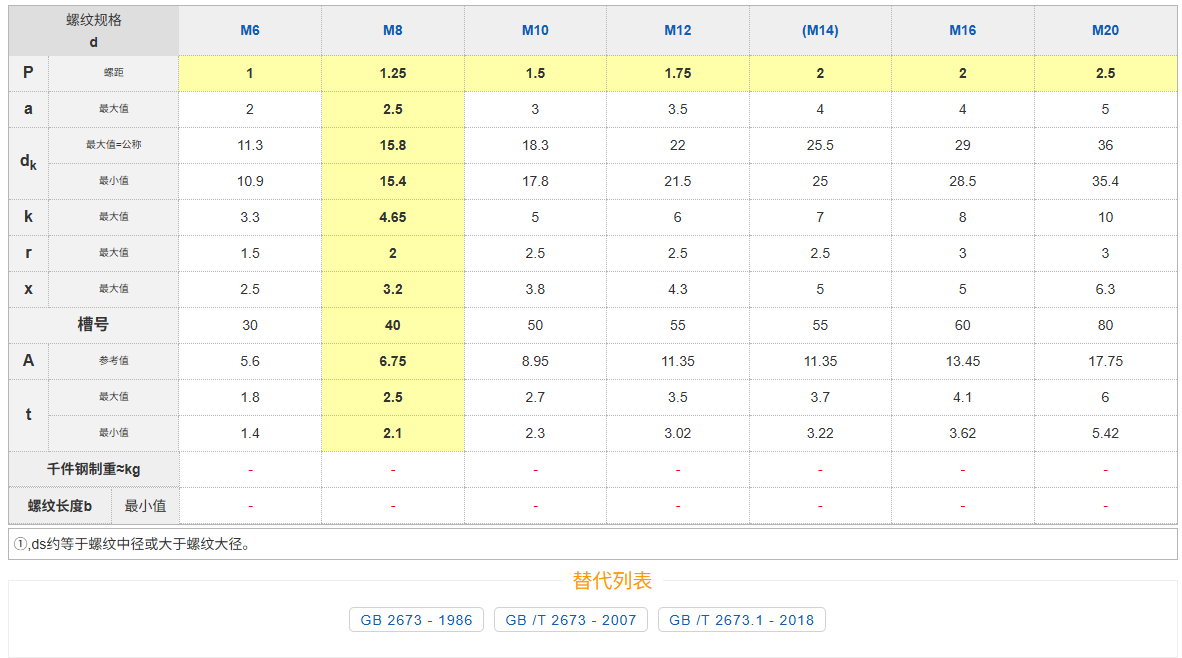
Task: Select the M8 pitch value 1.25
Action: point(393,73)
